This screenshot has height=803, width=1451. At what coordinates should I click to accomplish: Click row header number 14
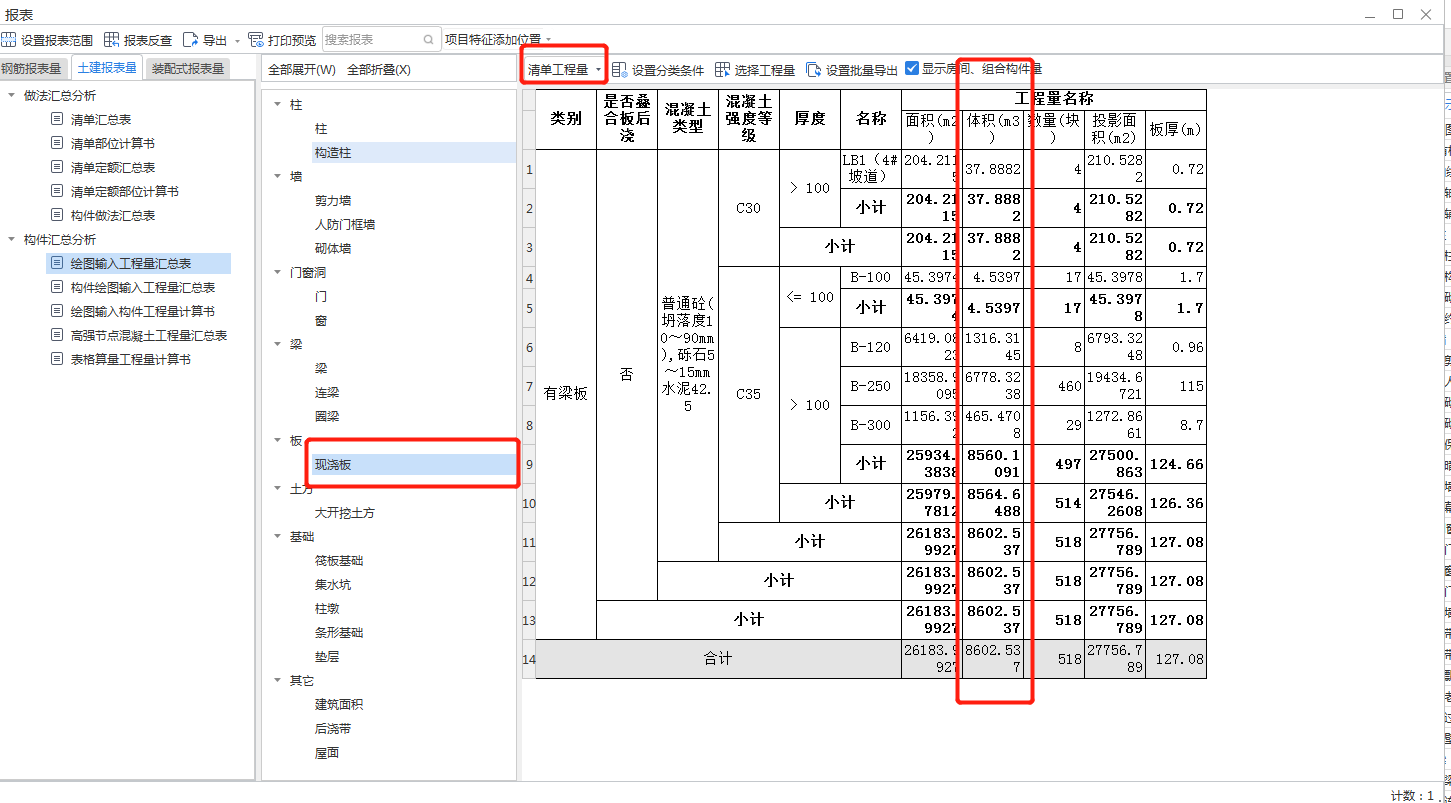point(529,659)
